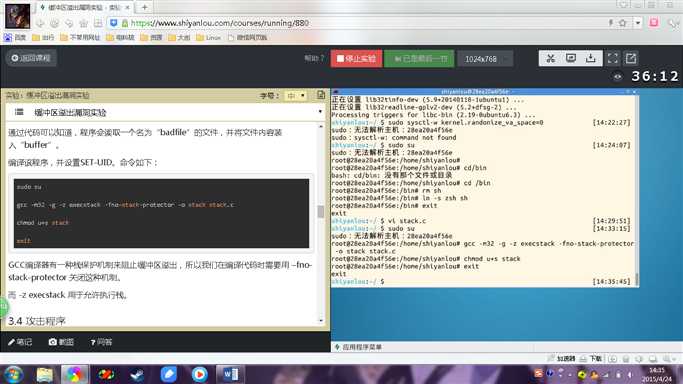Open the Notes tab with the pencil icon
683x384 pixels.
(20, 342)
